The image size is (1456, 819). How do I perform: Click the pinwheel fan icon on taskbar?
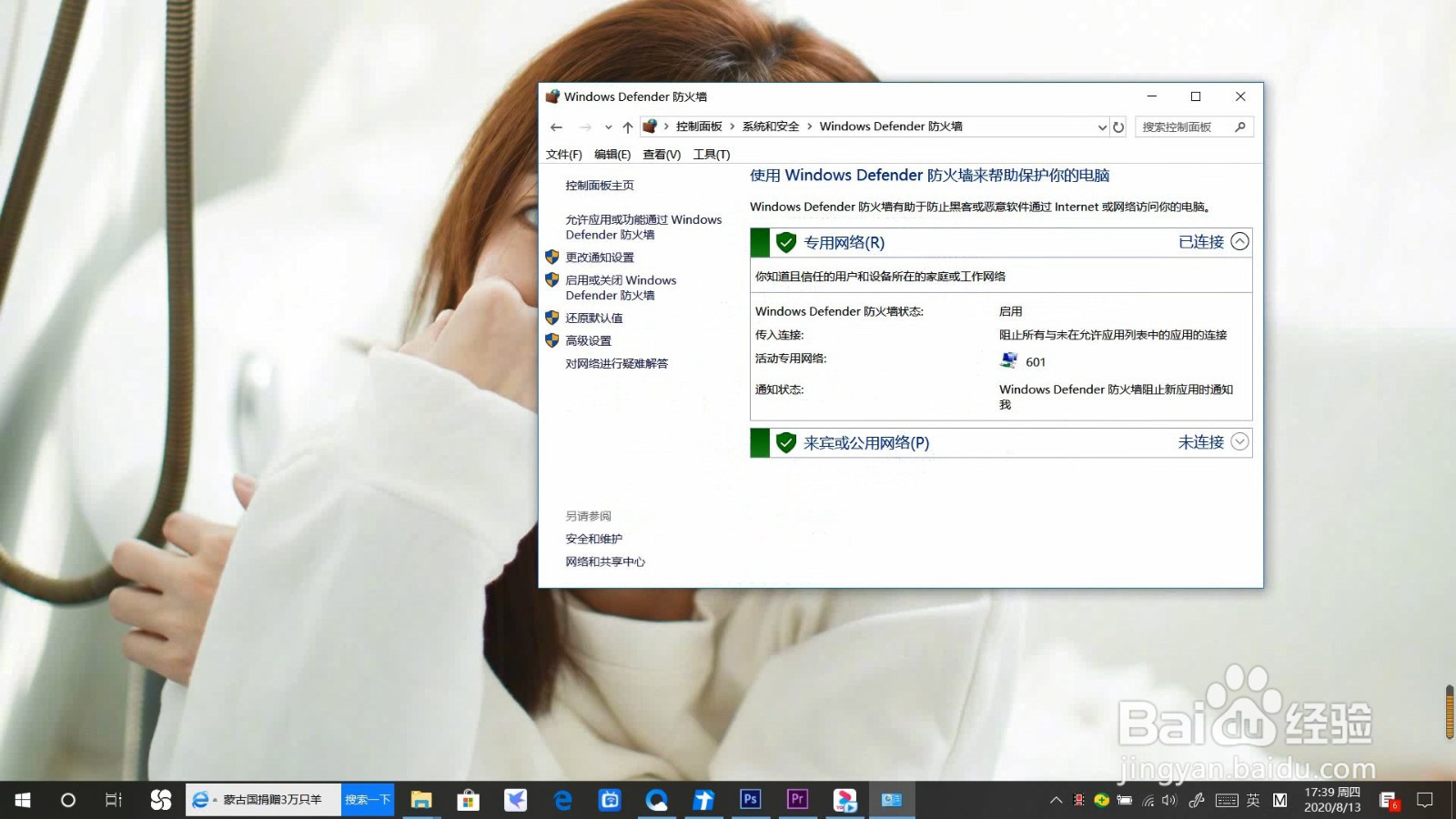click(161, 800)
